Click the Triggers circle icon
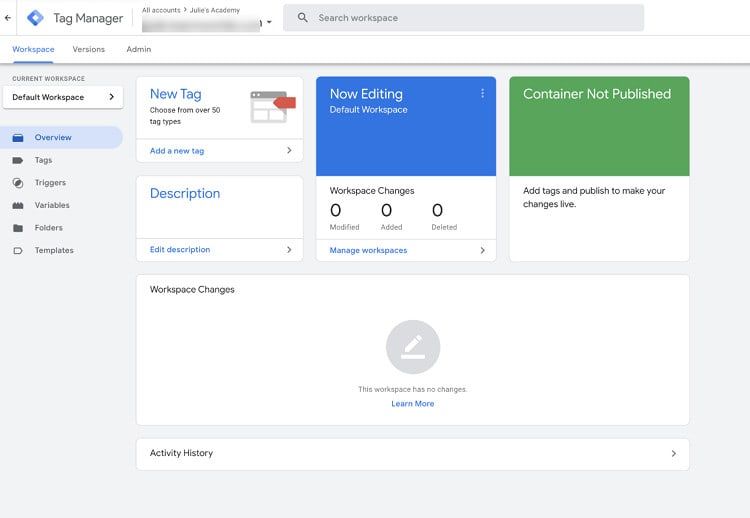The width and height of the screenshot is (750, 518). [x=18, y=183]
